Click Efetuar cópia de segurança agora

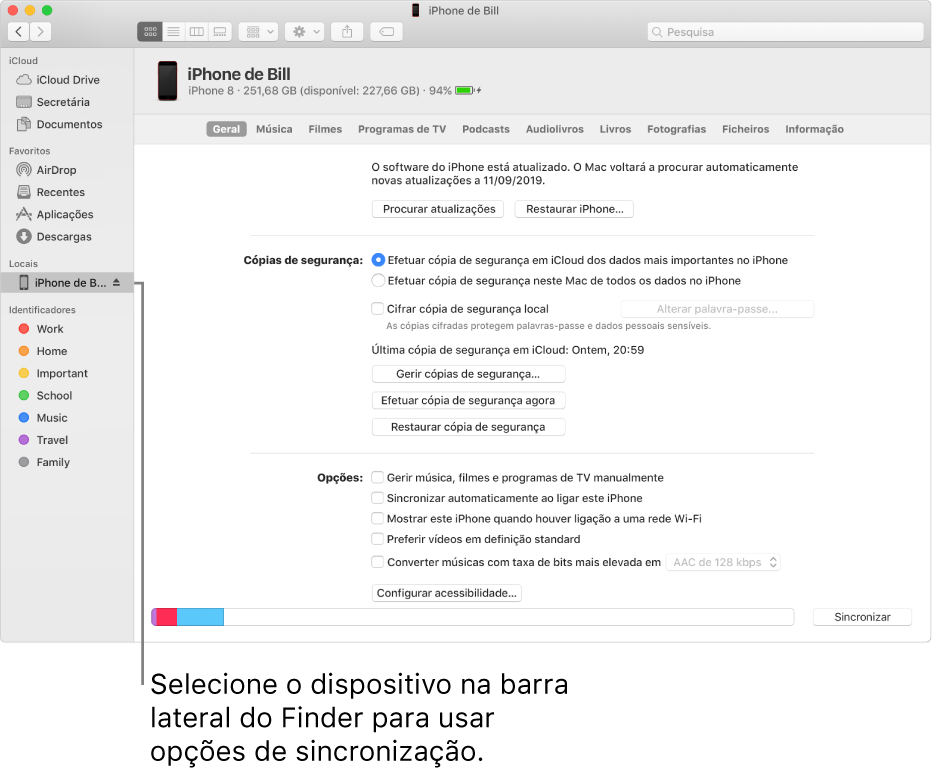click(x=468, y=400)
